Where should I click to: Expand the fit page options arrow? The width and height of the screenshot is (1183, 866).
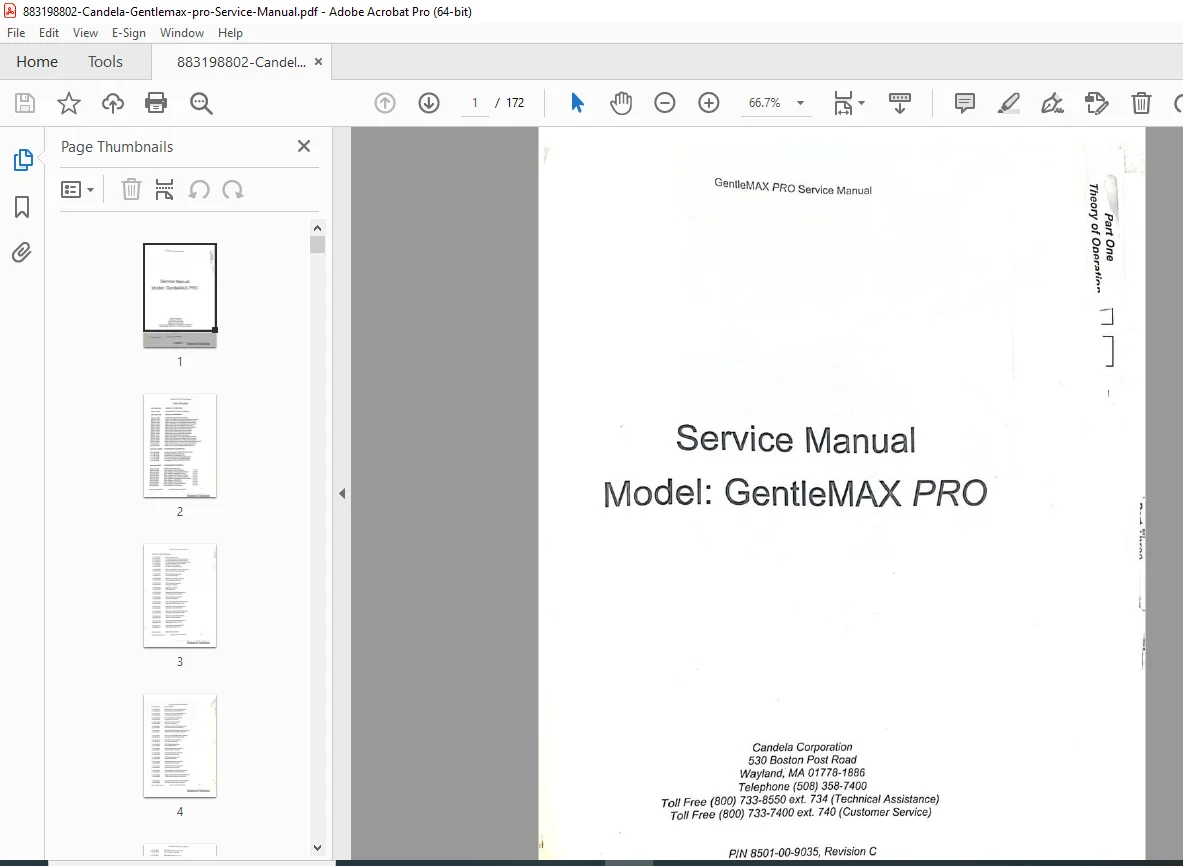tap(862, 103)
